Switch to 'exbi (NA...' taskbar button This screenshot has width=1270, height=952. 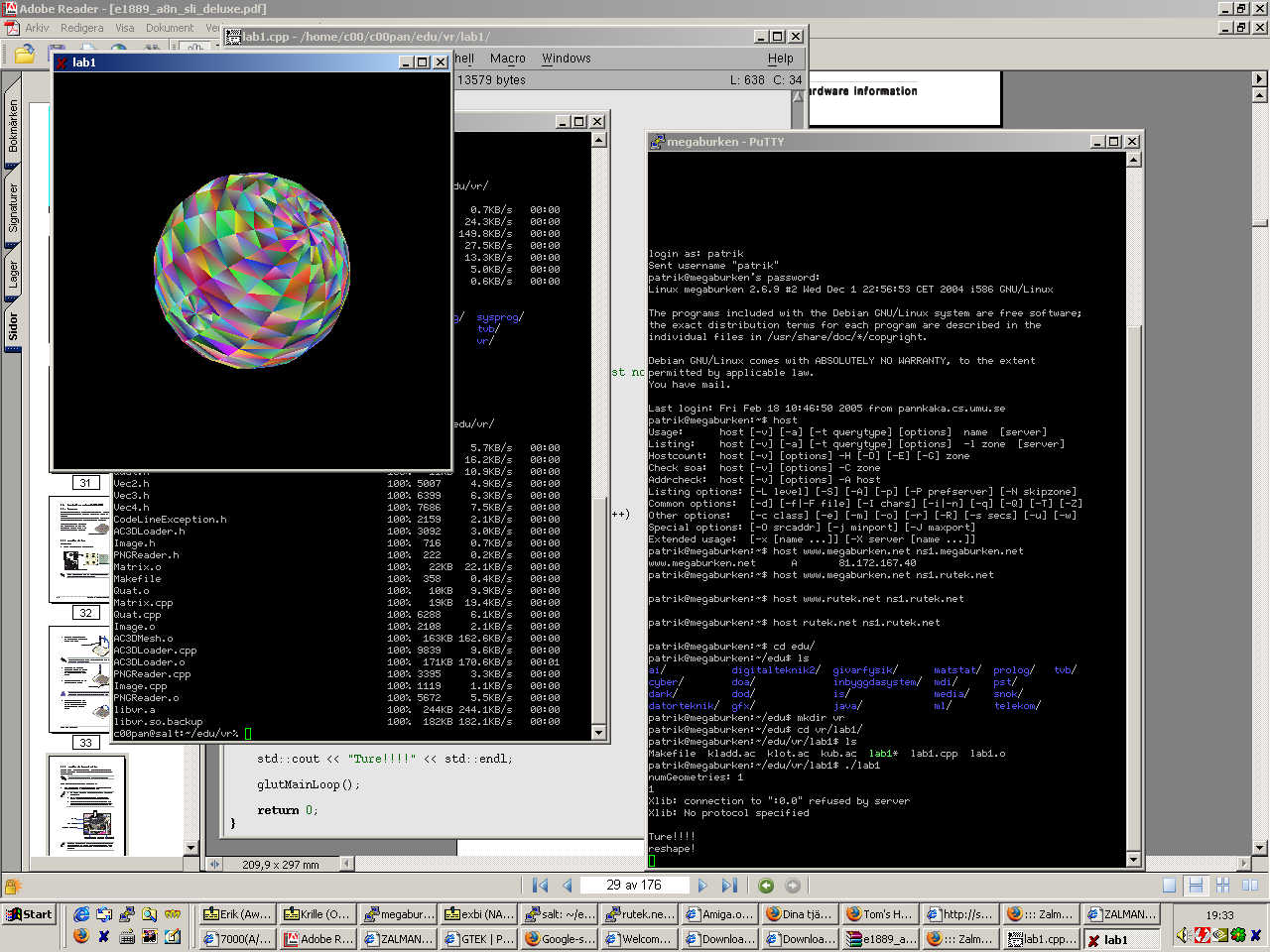point(478,914)
